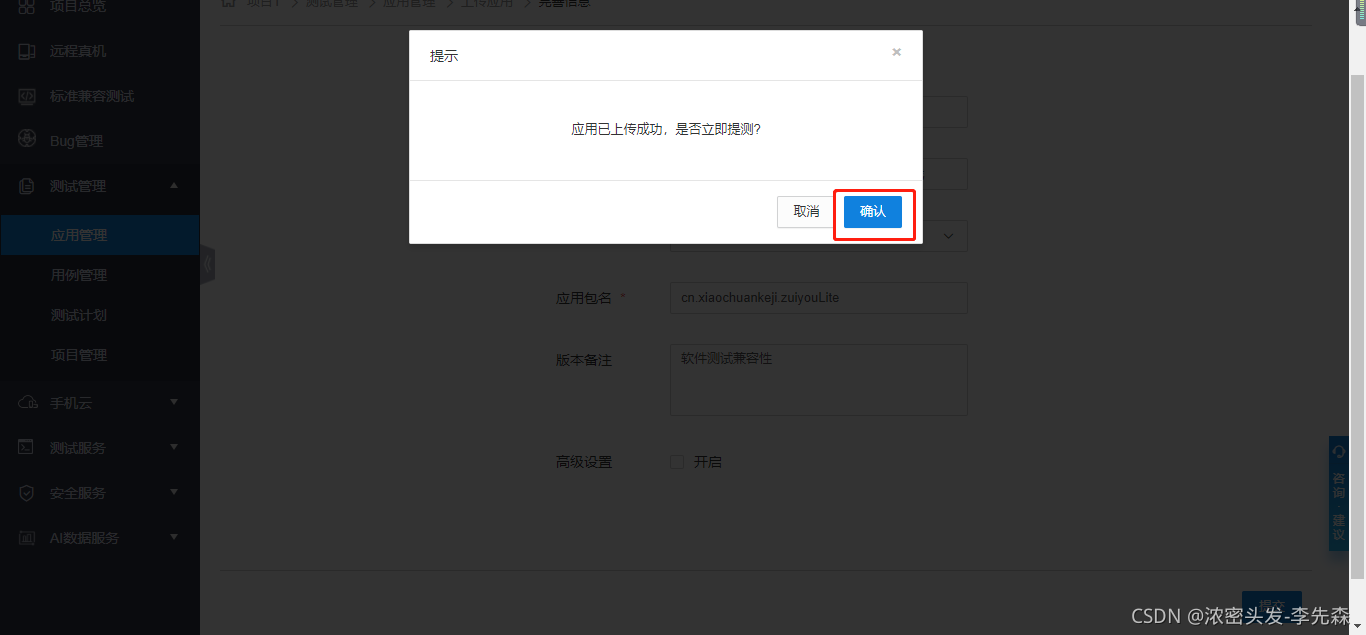The height and width of the screenshot is (635, 1366).
Task: Click the 手机云 cloud icon
Action: click(x=28, y=402)
